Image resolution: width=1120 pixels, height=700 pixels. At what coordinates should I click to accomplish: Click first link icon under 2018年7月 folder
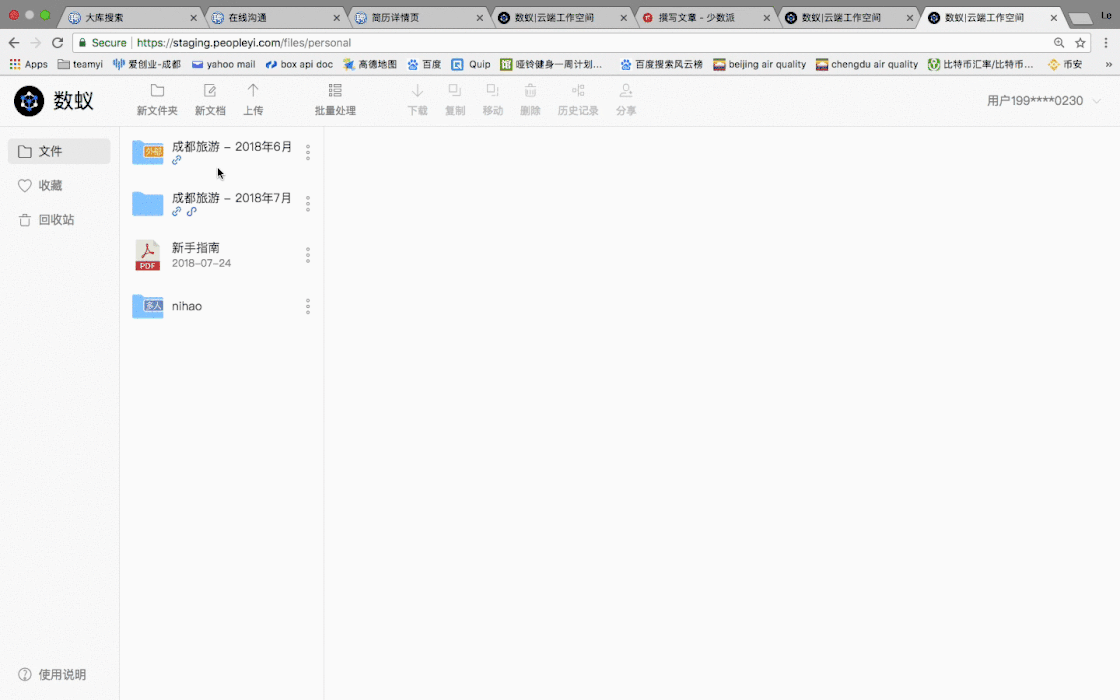(176, 212)
